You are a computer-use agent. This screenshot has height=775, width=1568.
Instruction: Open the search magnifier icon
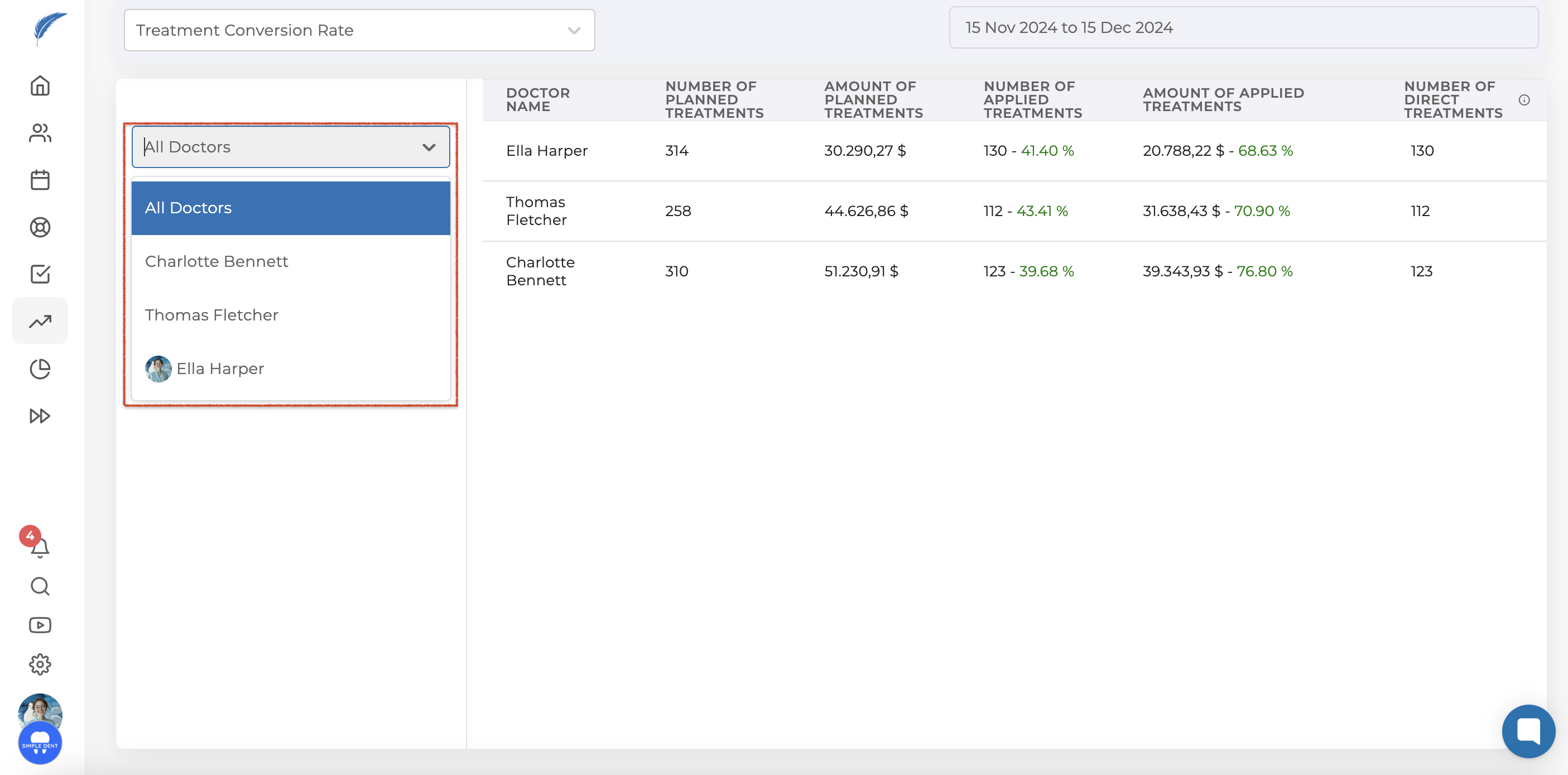tap(40, 586)
